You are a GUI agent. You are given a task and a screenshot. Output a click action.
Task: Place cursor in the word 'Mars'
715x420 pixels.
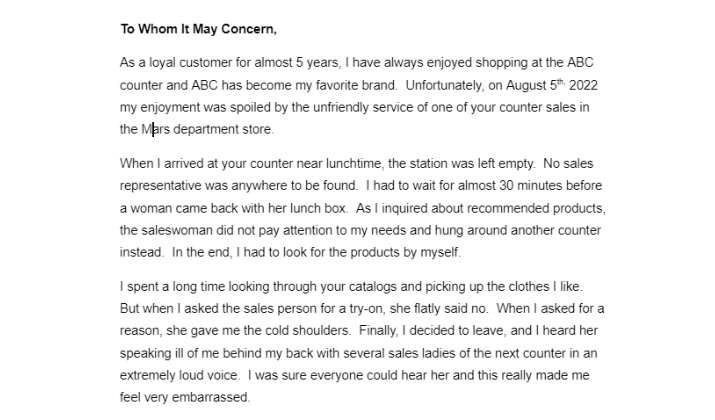point(155,130)
